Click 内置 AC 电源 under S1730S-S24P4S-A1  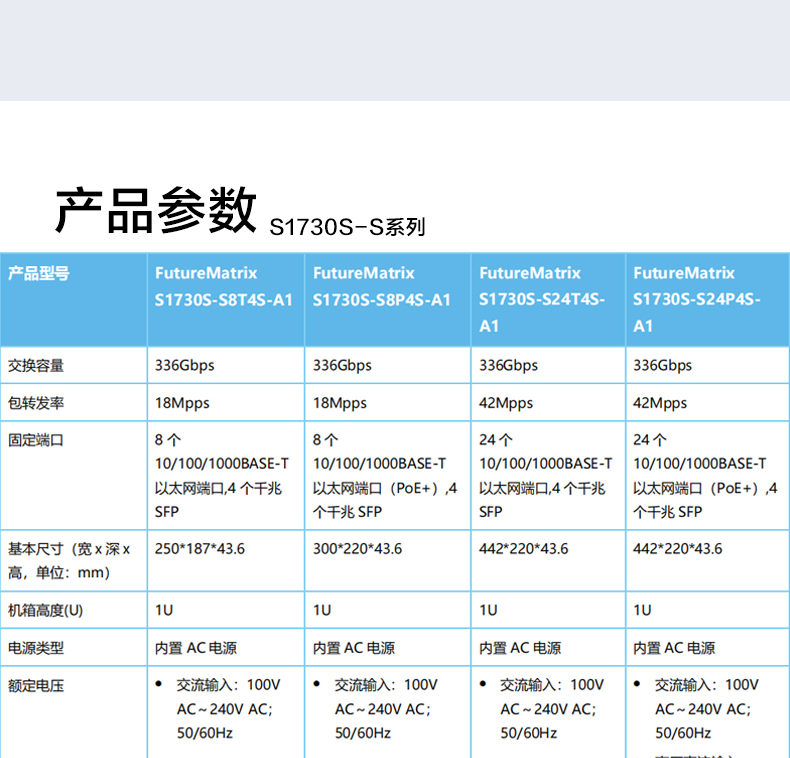(674, 648)
